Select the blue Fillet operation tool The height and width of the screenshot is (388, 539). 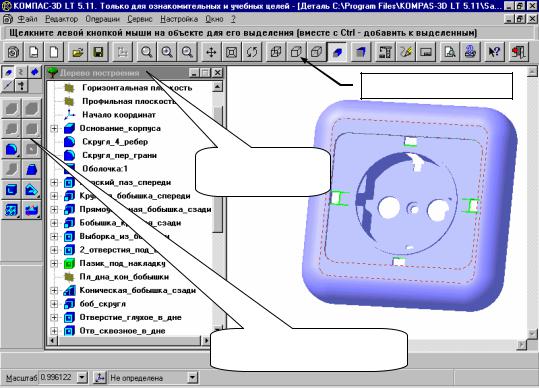pos(11,149)
